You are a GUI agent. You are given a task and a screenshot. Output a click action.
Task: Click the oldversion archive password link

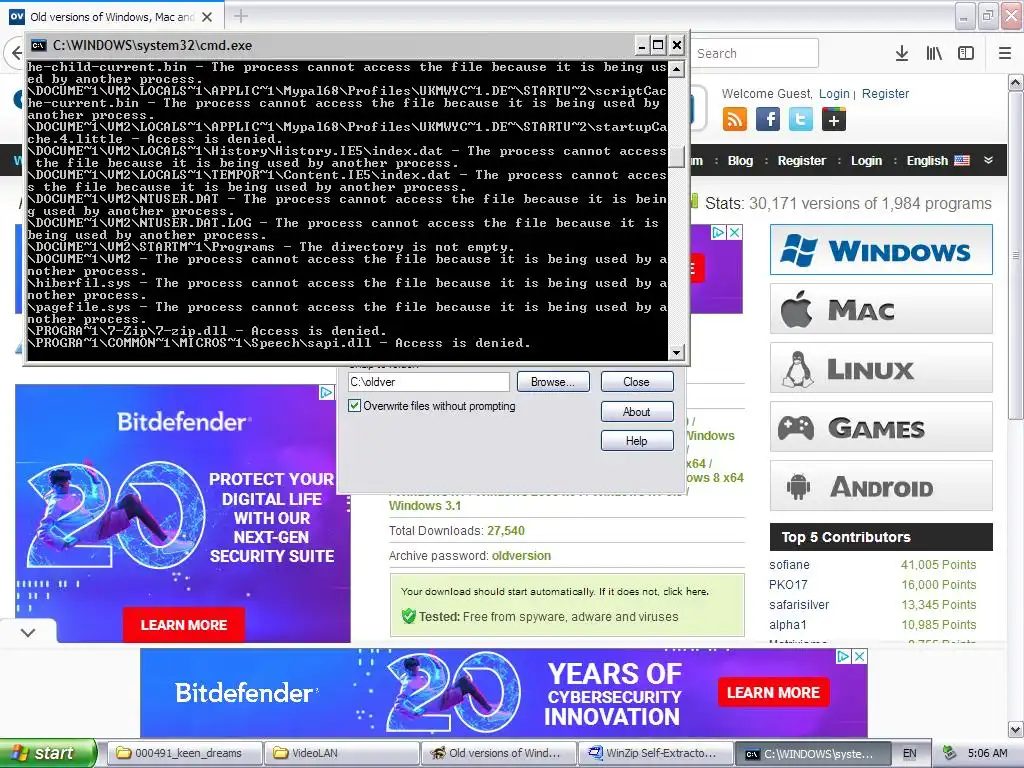tap(521, 556)
